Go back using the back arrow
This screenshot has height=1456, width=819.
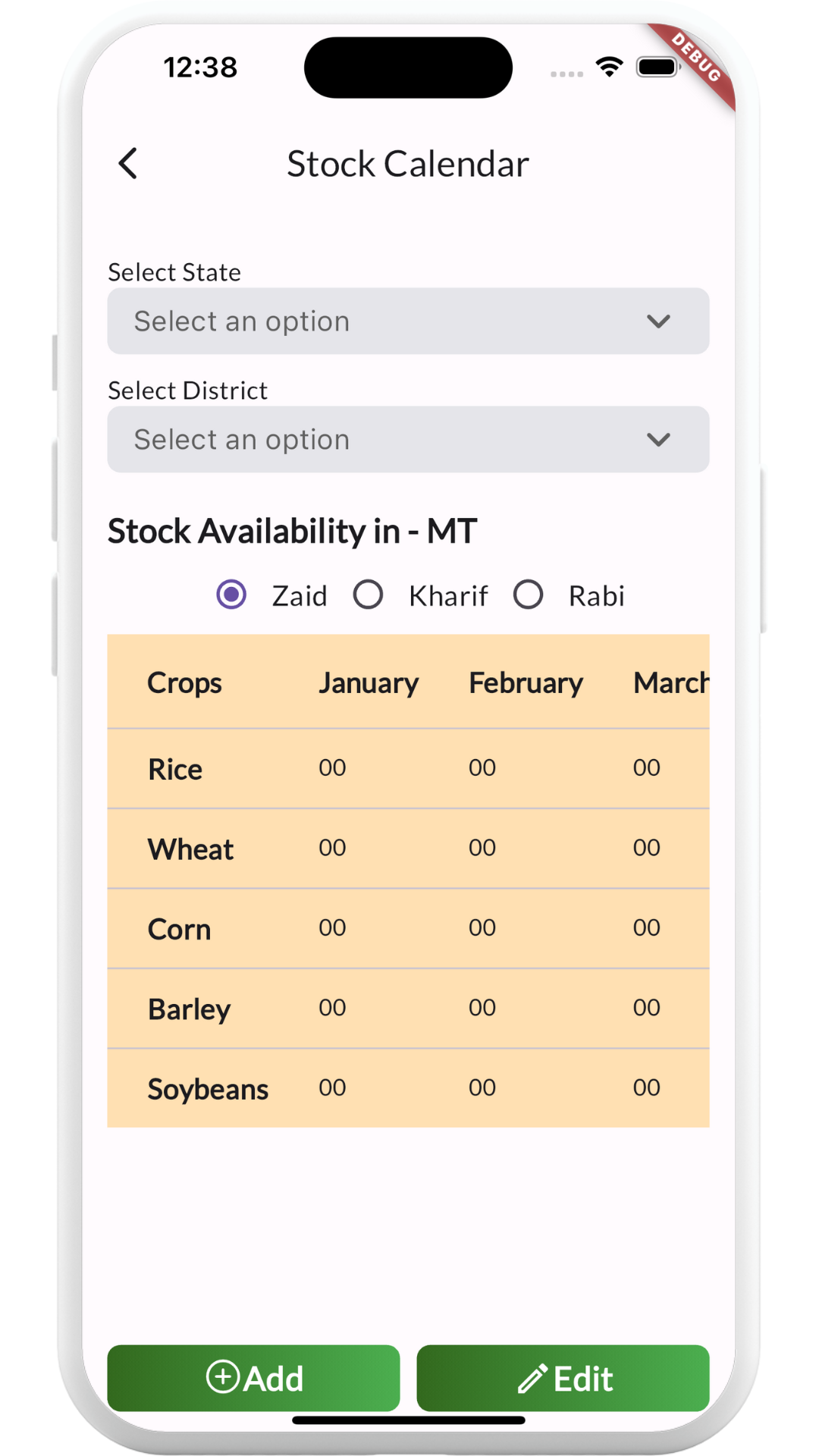coord(128,163)
